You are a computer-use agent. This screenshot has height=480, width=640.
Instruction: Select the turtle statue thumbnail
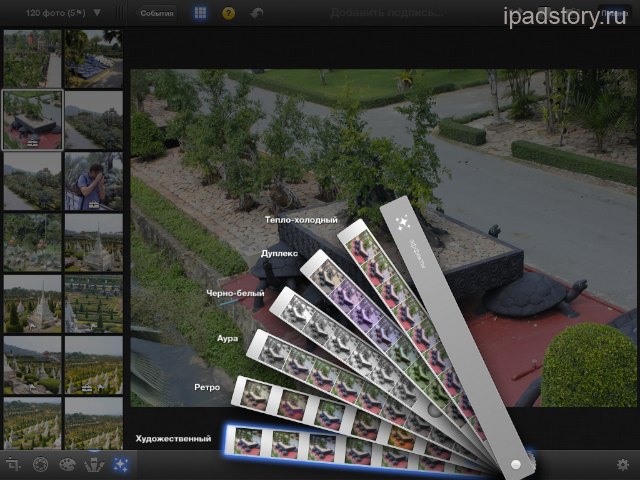(33, 120)
